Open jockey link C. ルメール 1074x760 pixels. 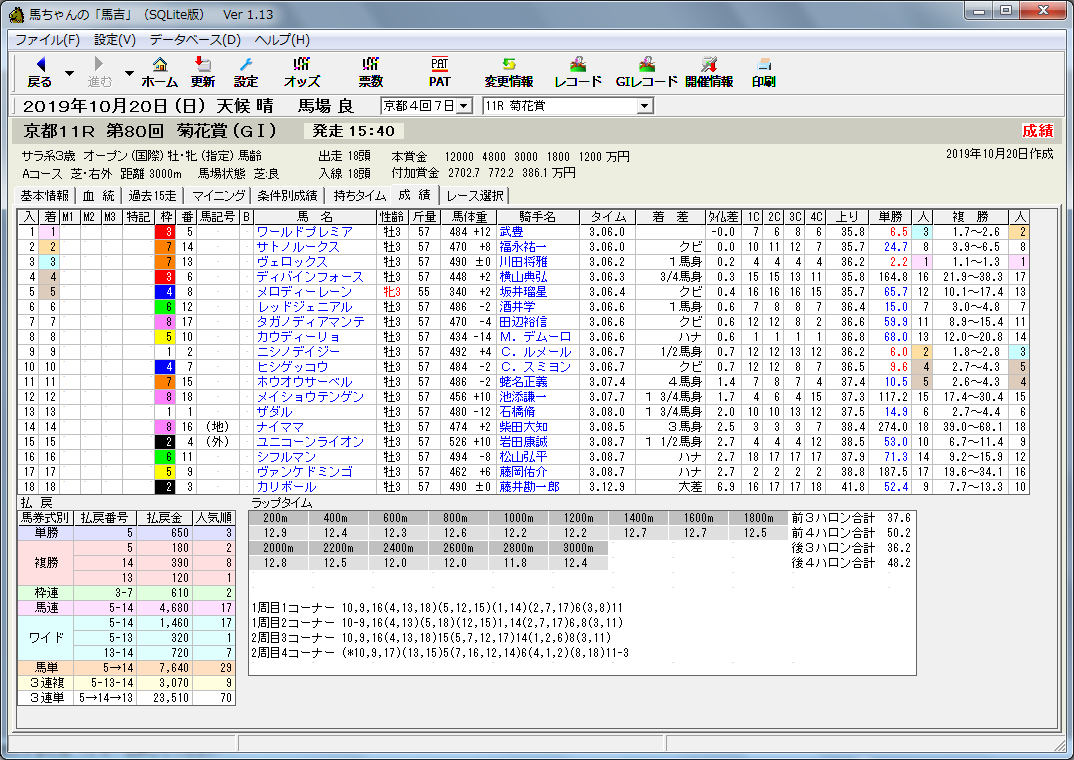(536, 352)
